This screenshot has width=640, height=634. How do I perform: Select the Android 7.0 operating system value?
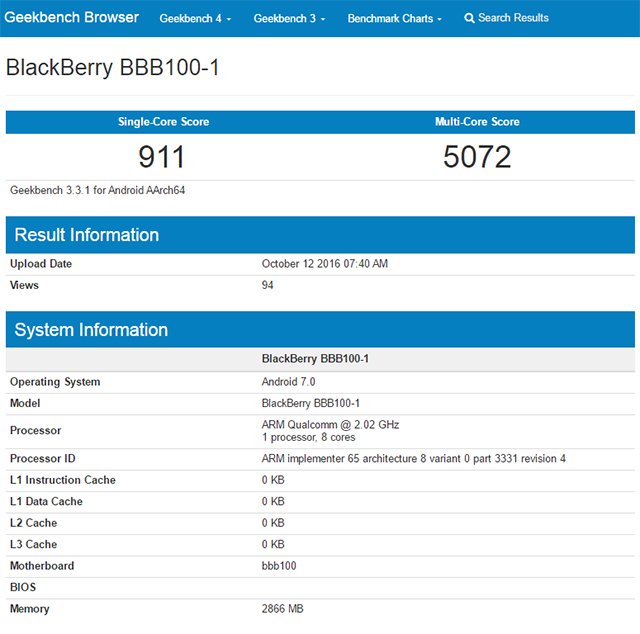pos(288,382)
